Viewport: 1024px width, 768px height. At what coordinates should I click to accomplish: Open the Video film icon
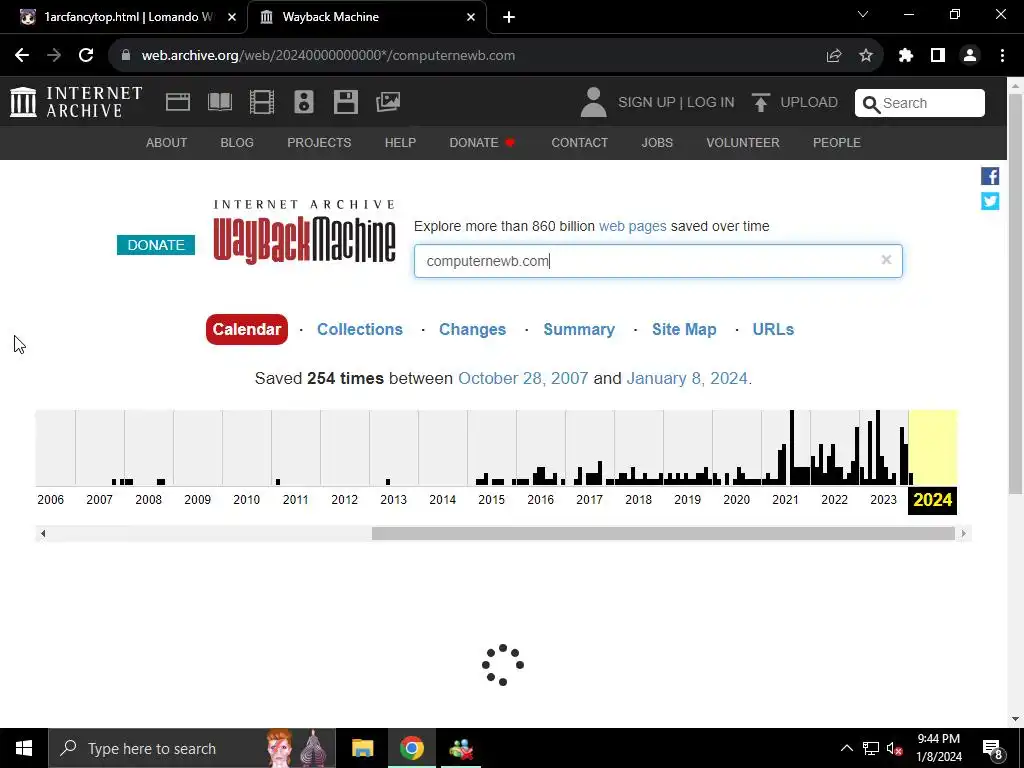click(x=262, y=102)
